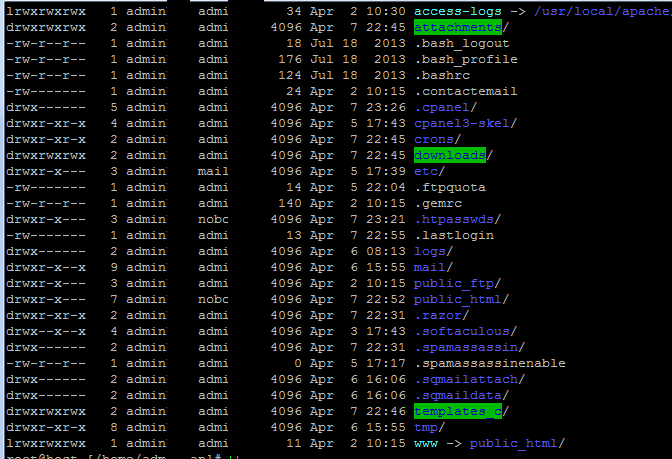
Task: Select the mail group on etc row
Action: click(213, 171)
